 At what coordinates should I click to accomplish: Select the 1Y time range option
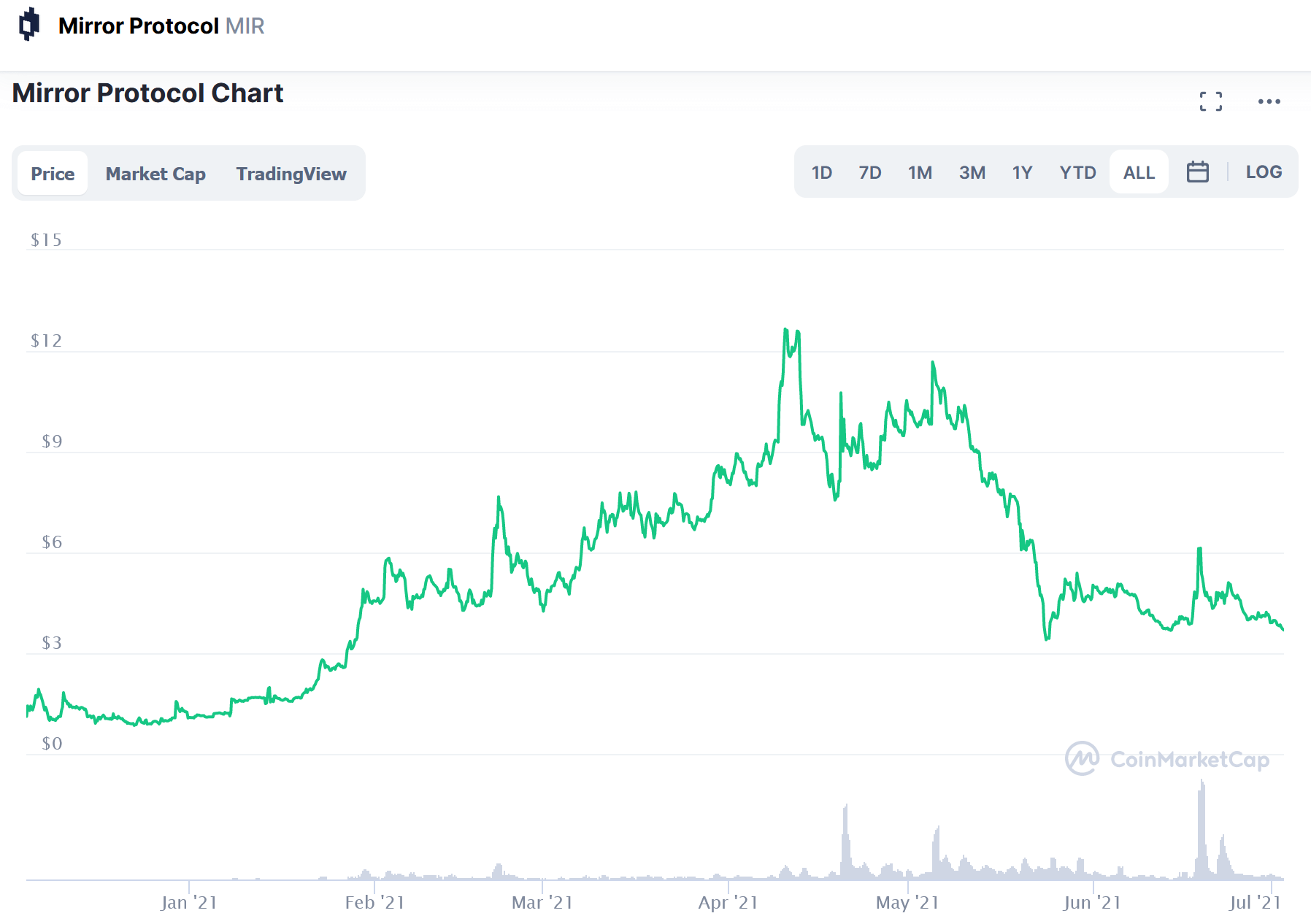(1022, 172)
